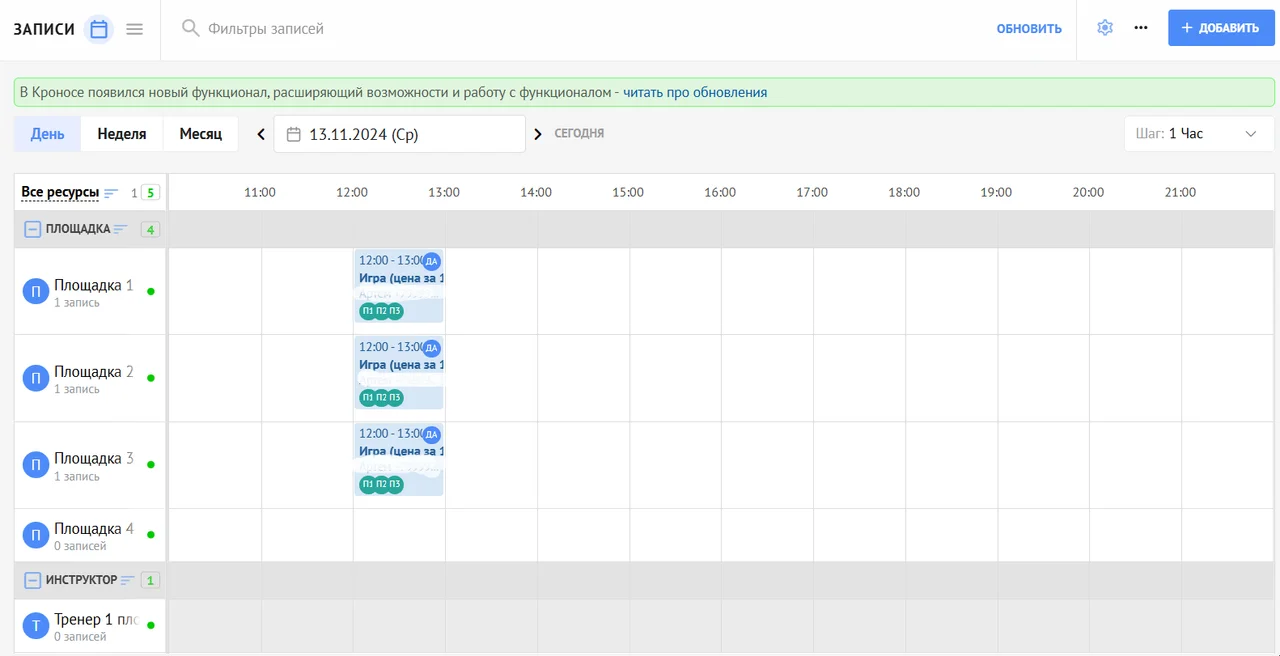Collapse the Инструктор resource group
This screenshot has height=656, width=1280.
[x=32, y=580]
